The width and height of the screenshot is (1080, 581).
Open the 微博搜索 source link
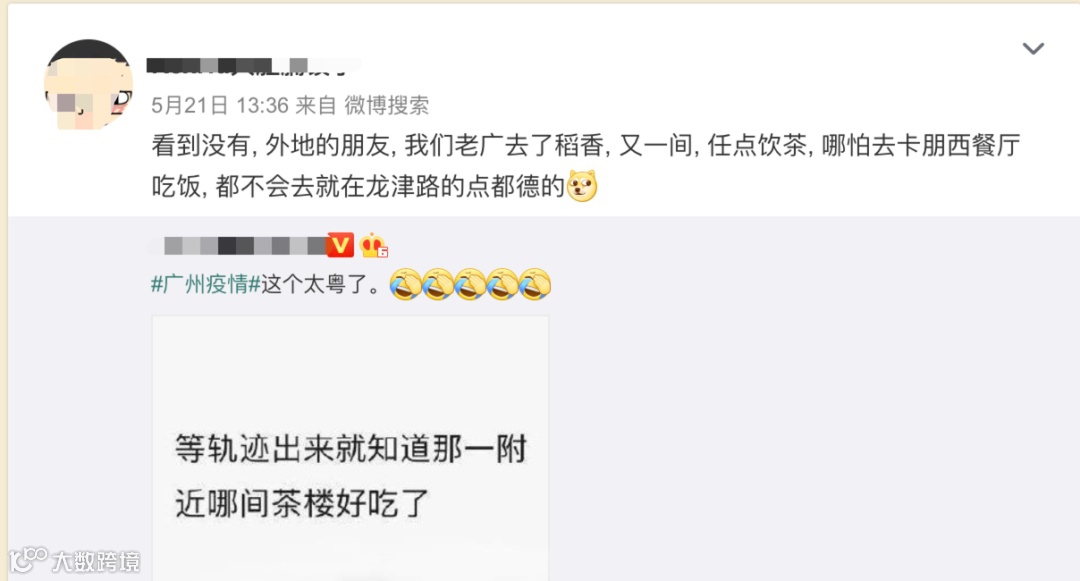tap(386, 105)
